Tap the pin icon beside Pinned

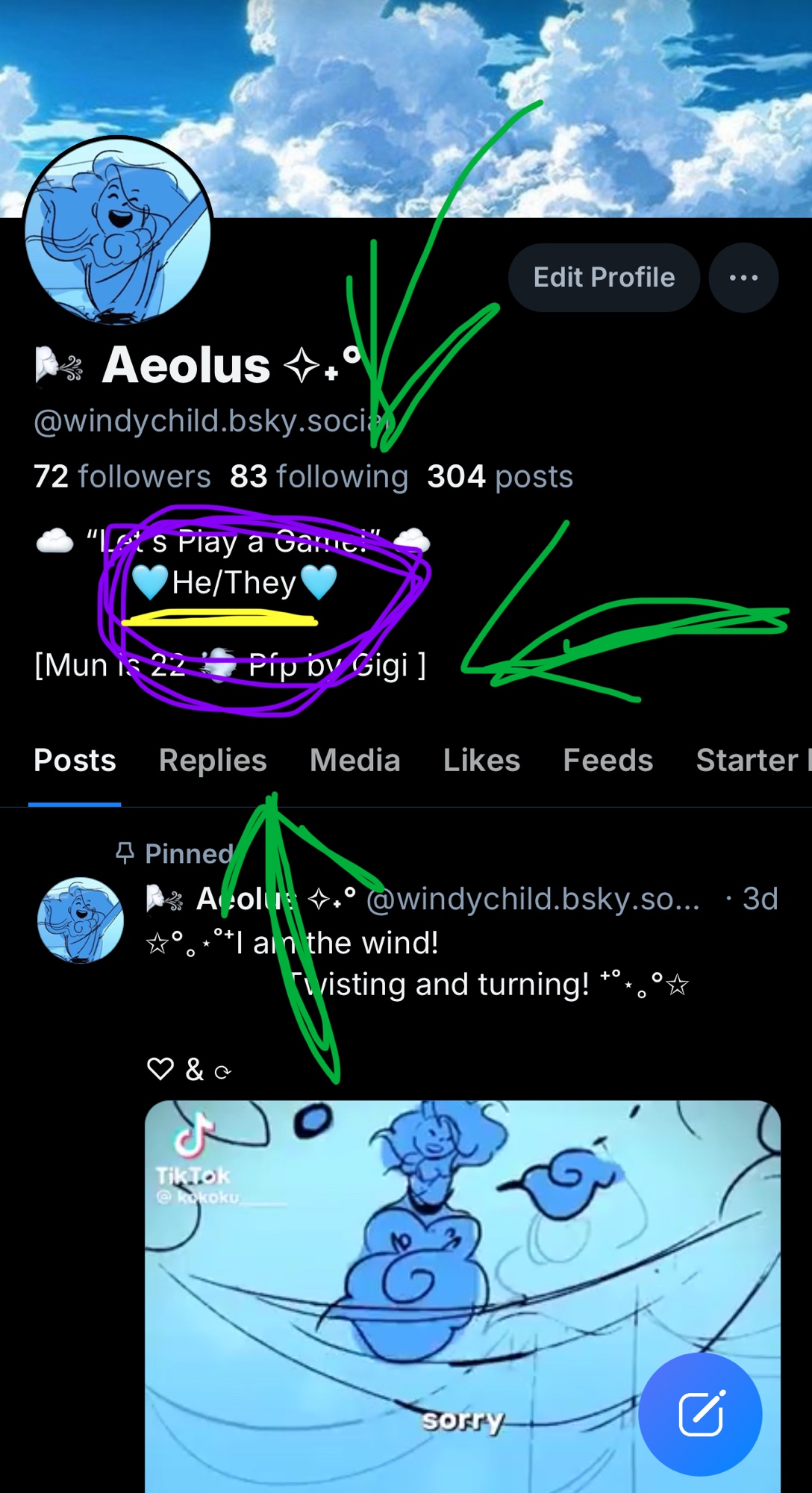125,853
